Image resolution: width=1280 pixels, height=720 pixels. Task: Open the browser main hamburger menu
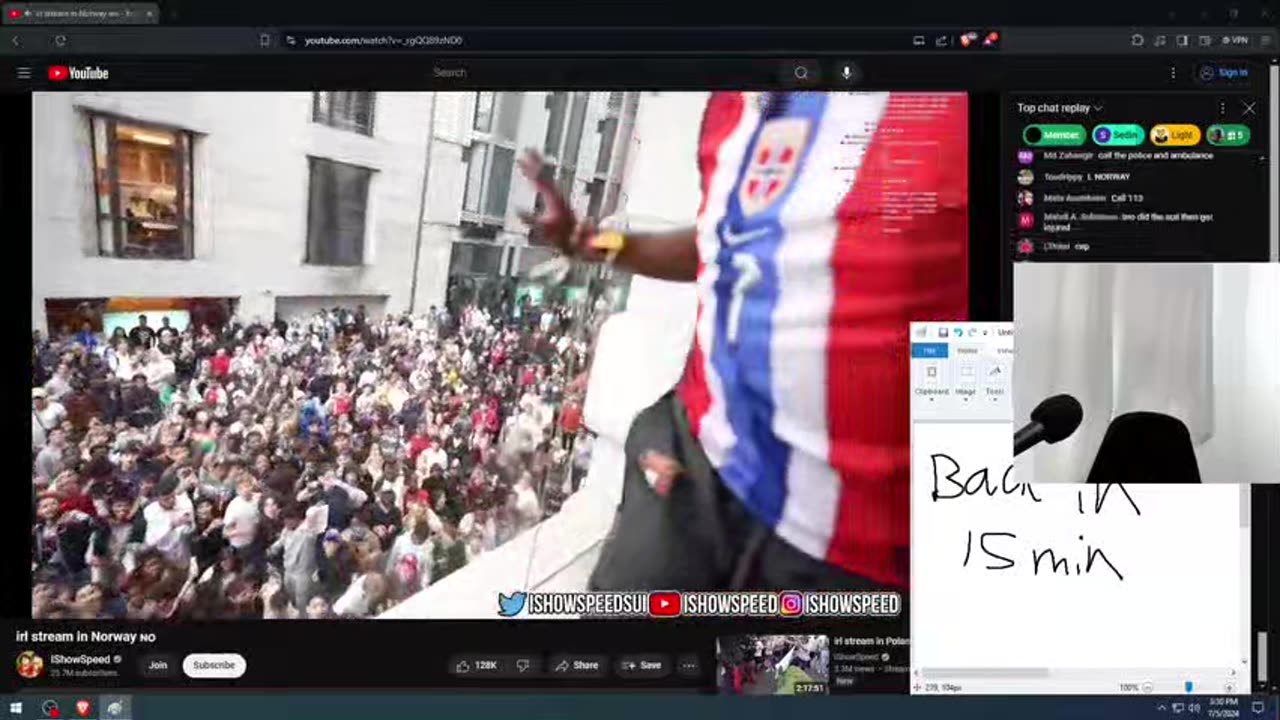coord(1264,40)
